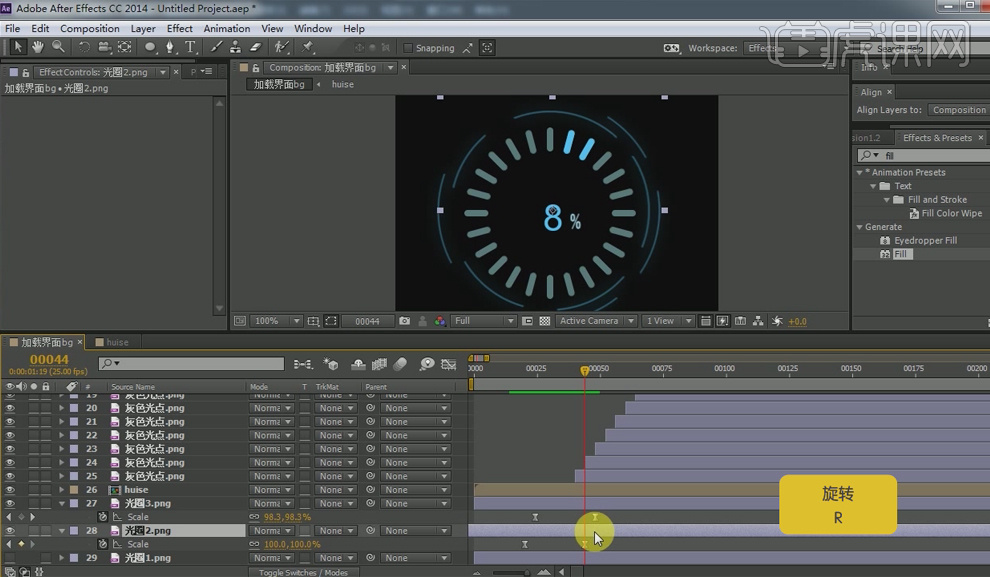The image size is (990, 577).
Task: Open the Active Camera view dropdown
Action: (x=597, y=321)
